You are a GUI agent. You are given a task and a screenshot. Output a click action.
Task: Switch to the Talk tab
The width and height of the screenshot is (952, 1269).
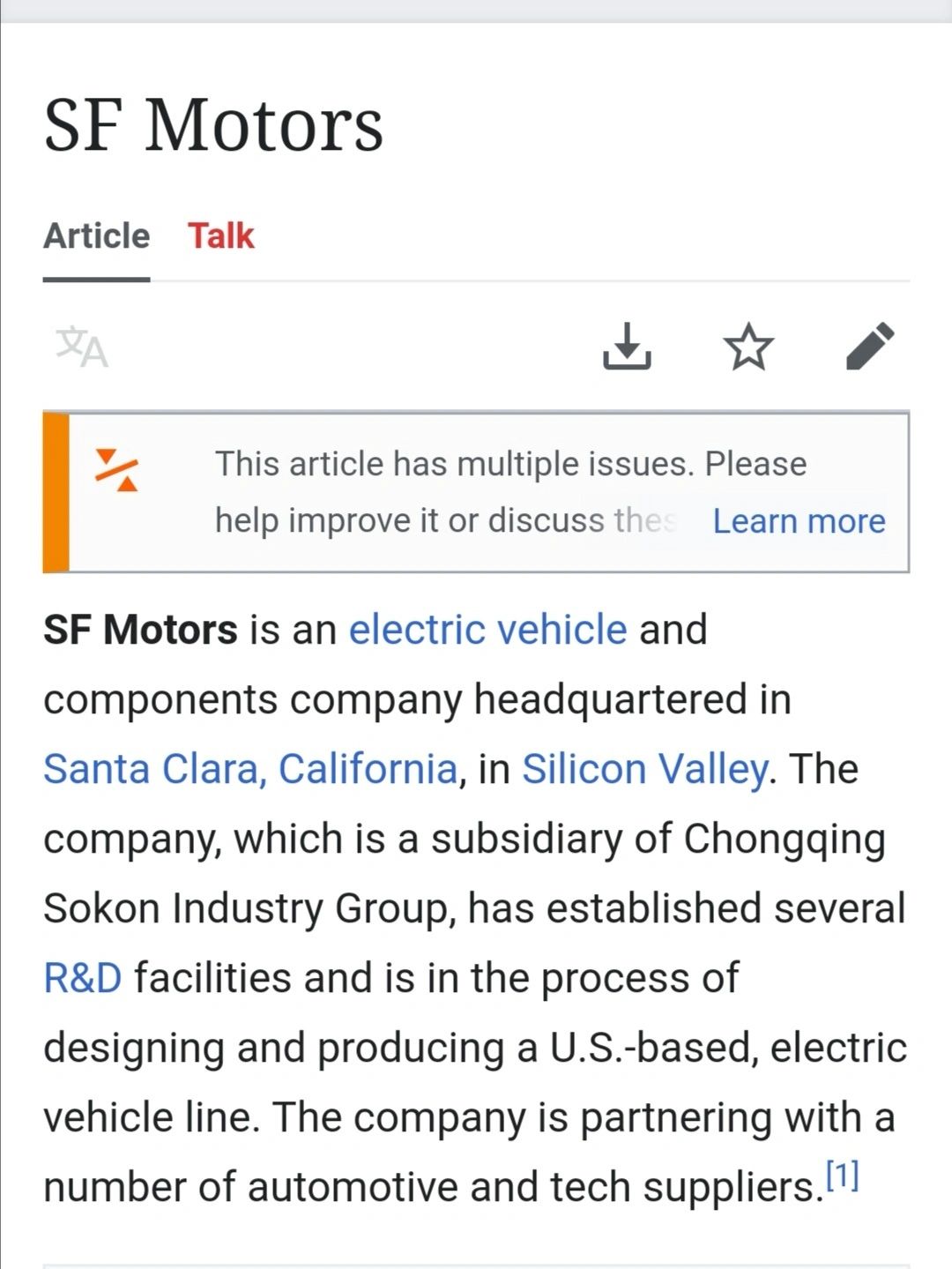click(220, 236)
